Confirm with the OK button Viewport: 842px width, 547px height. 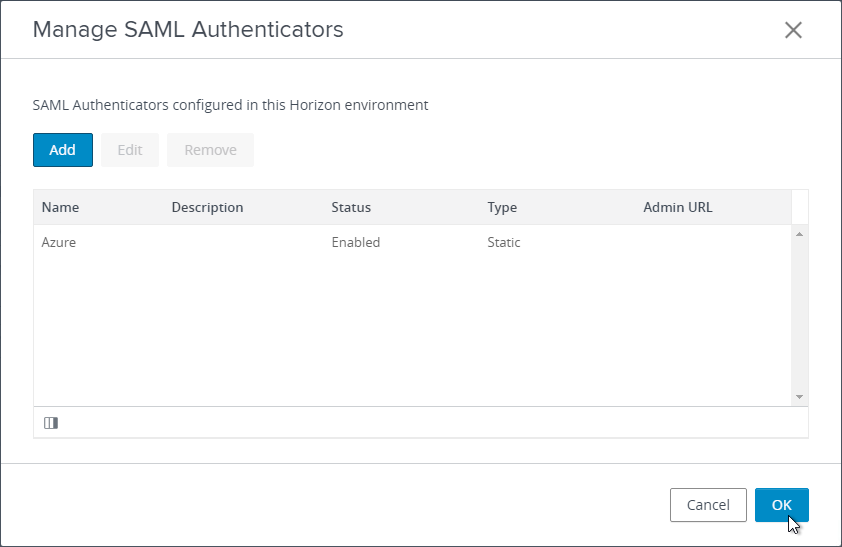coord(782,505)
